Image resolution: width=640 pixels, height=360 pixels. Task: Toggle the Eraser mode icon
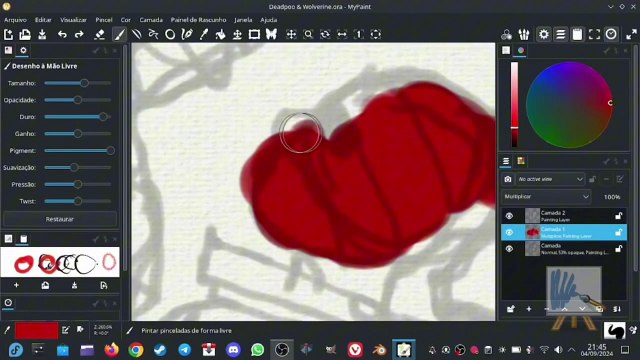pyautogui.click(x=100, y=35)
